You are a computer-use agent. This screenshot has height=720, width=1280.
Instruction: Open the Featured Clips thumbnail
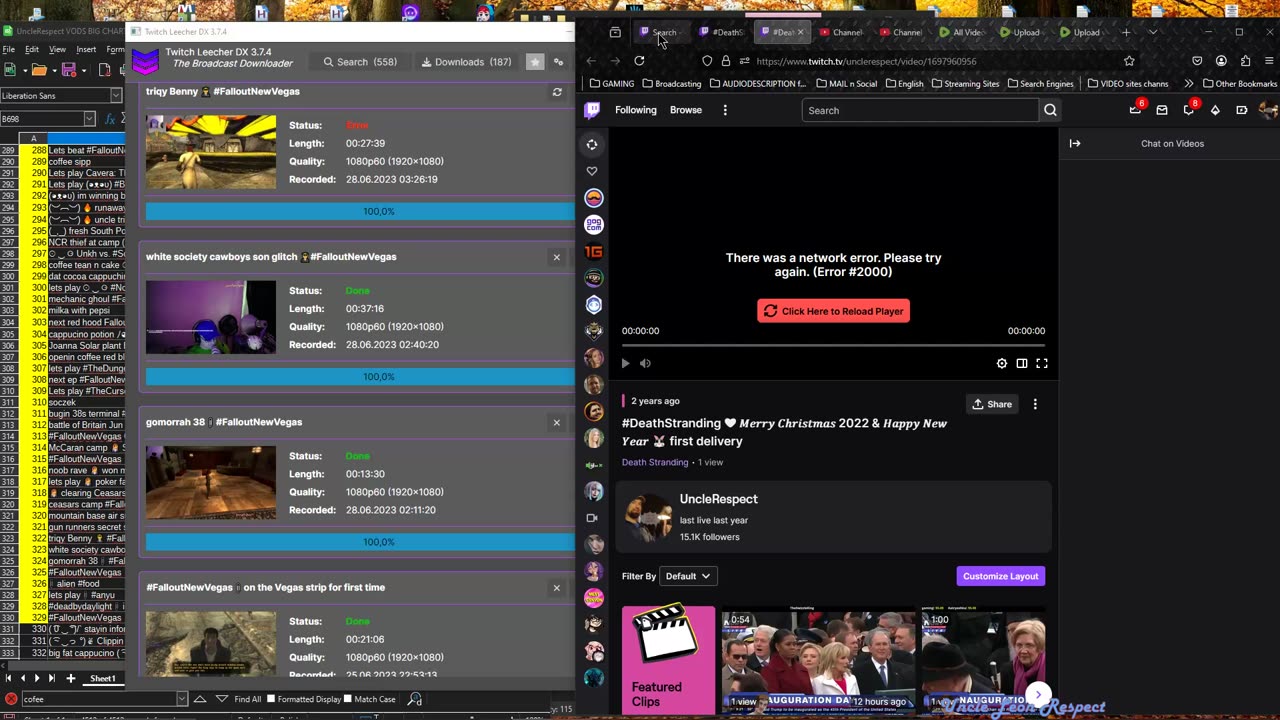(x=669, y=658)
